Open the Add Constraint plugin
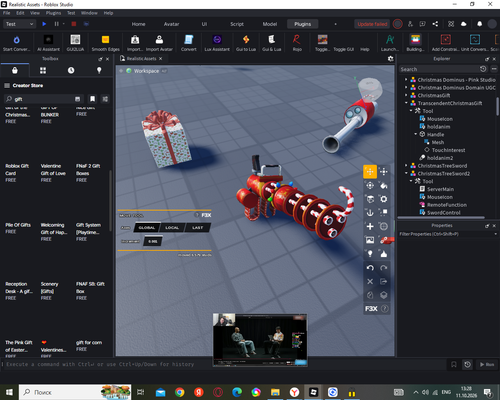 (x=446, y=43)
